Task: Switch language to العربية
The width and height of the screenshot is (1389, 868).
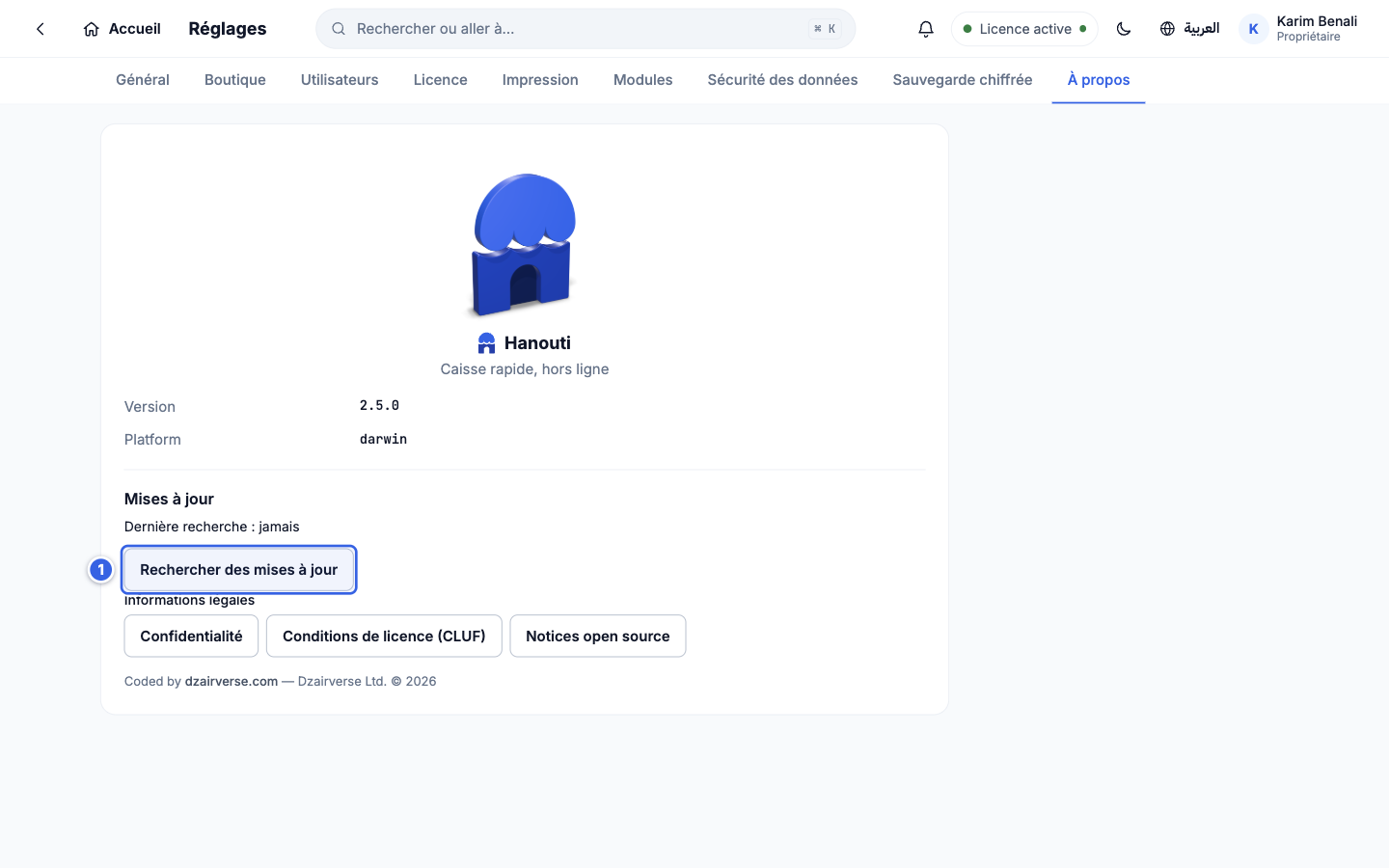Action: point(1201,29)
